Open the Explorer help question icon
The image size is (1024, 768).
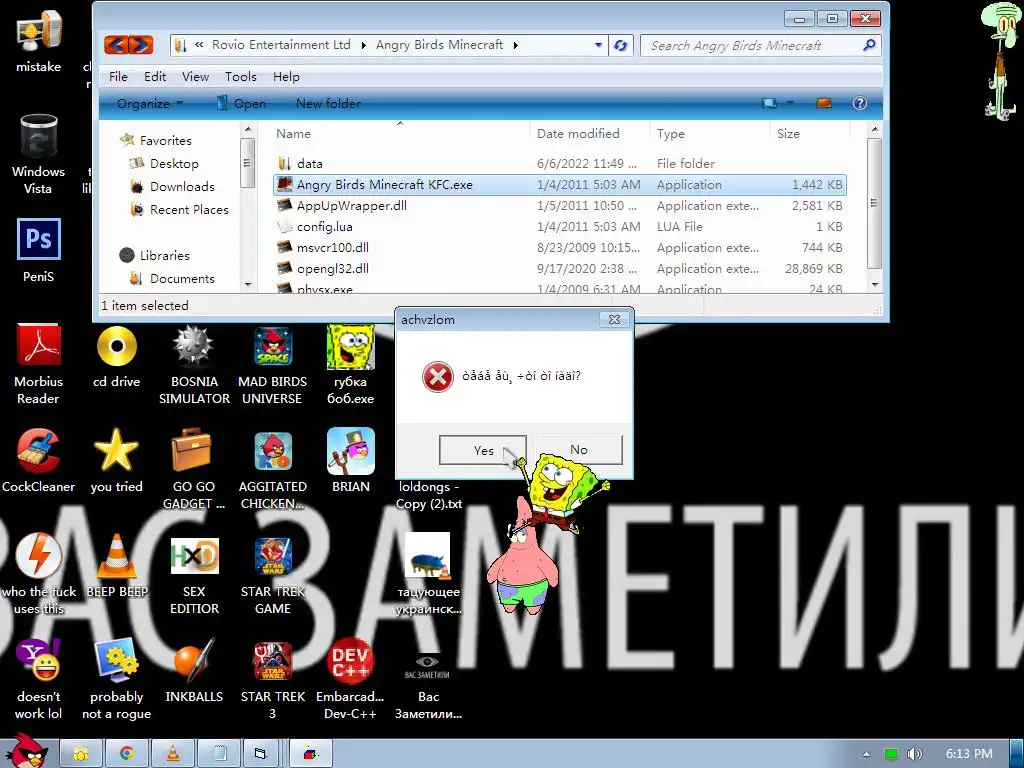[860, 103]
